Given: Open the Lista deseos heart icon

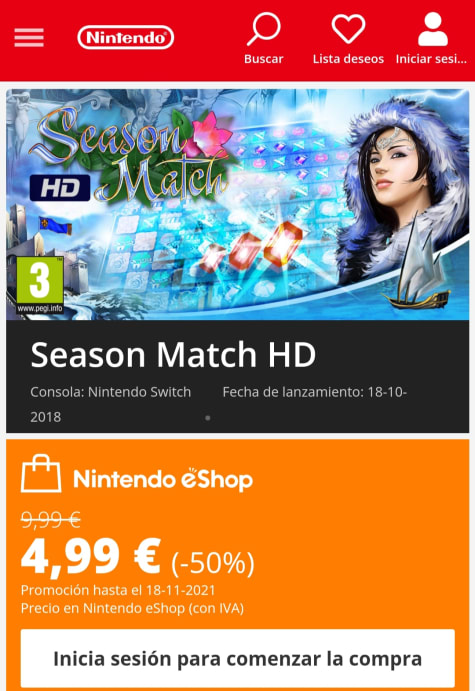Looking at the screenshot, I should pos(348,29).
